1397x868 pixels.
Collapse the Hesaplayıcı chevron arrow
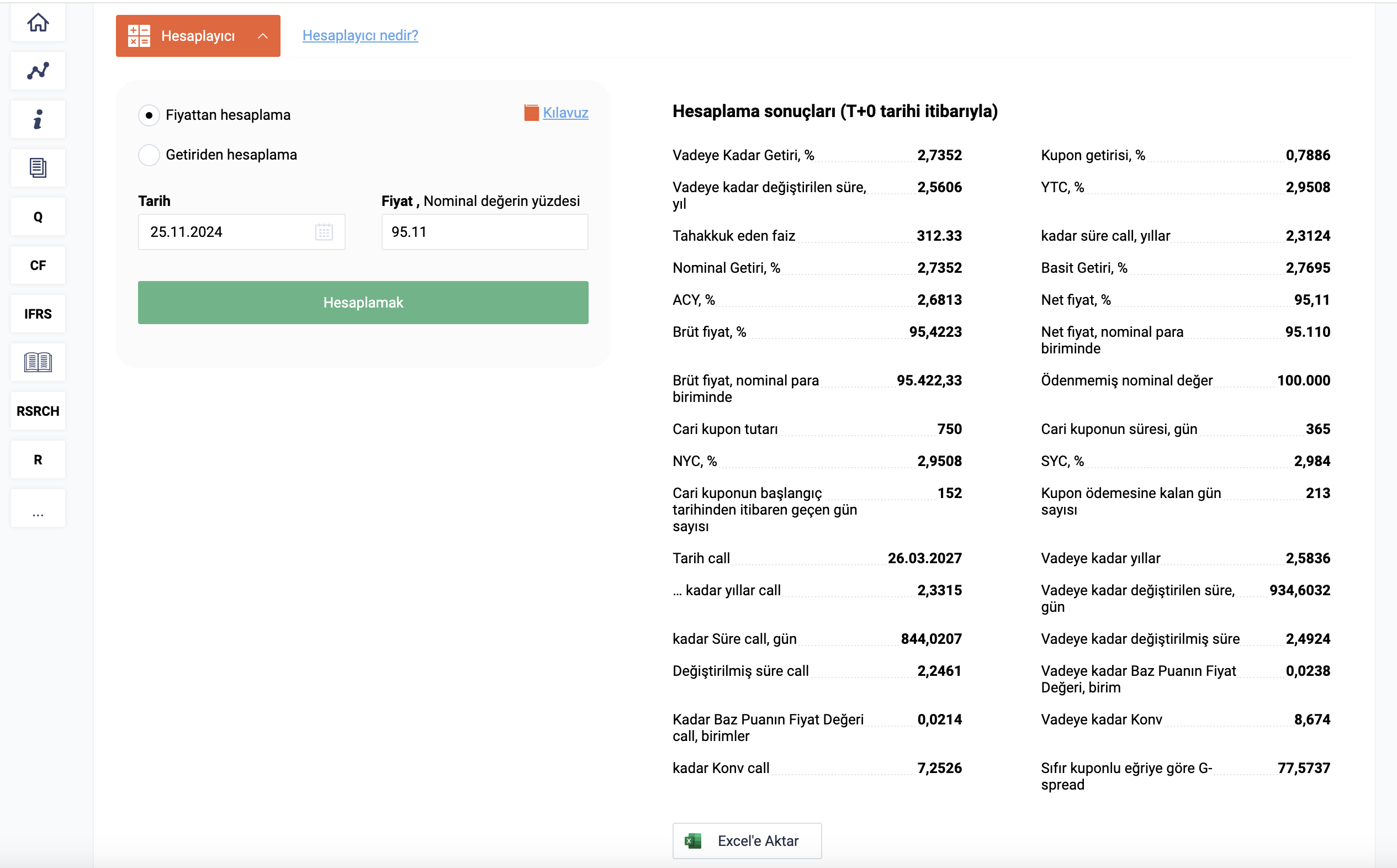(263, 36)
